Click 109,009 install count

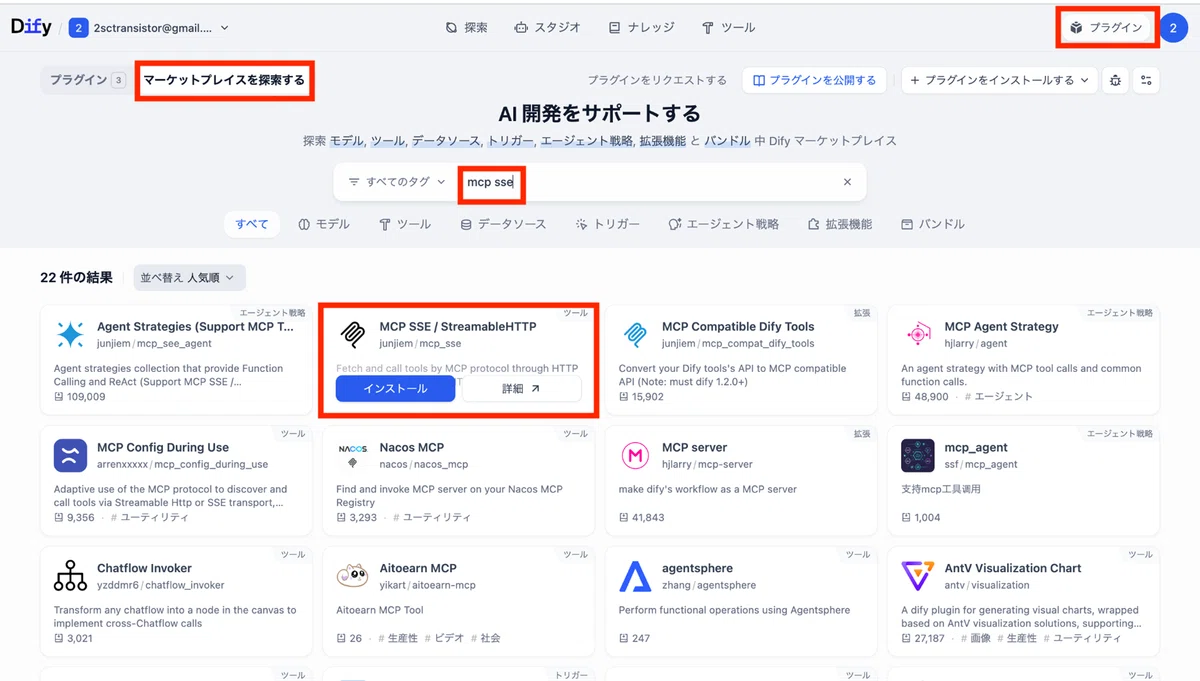point(79,396)
